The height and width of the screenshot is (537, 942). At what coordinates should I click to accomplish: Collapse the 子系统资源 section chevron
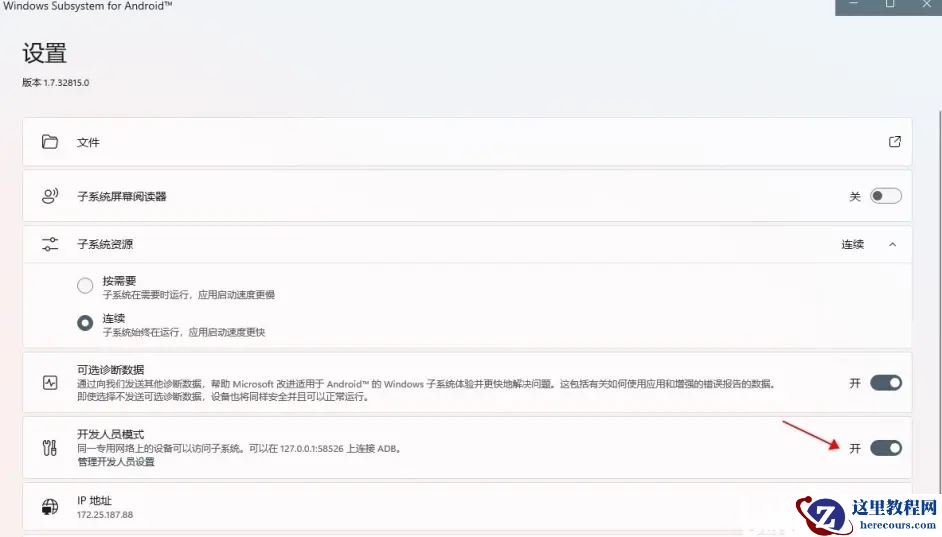pyautogui.click(x=892, y=244)
